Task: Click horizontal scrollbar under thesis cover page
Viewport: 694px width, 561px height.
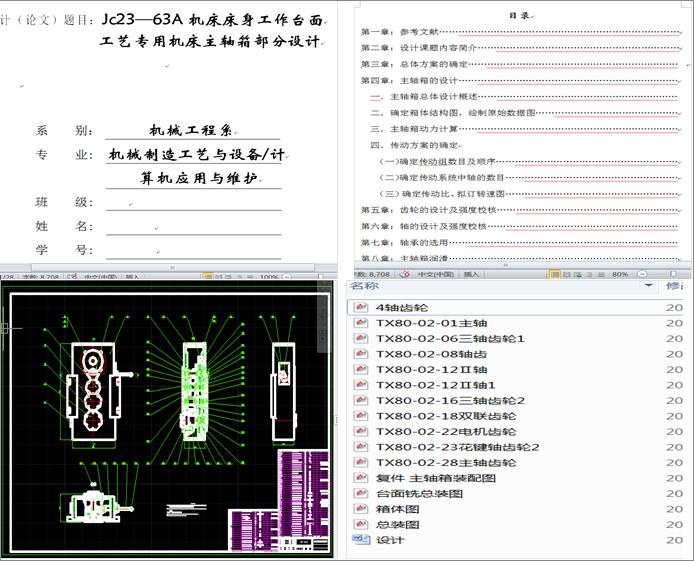Action: (x=173, y=267)
